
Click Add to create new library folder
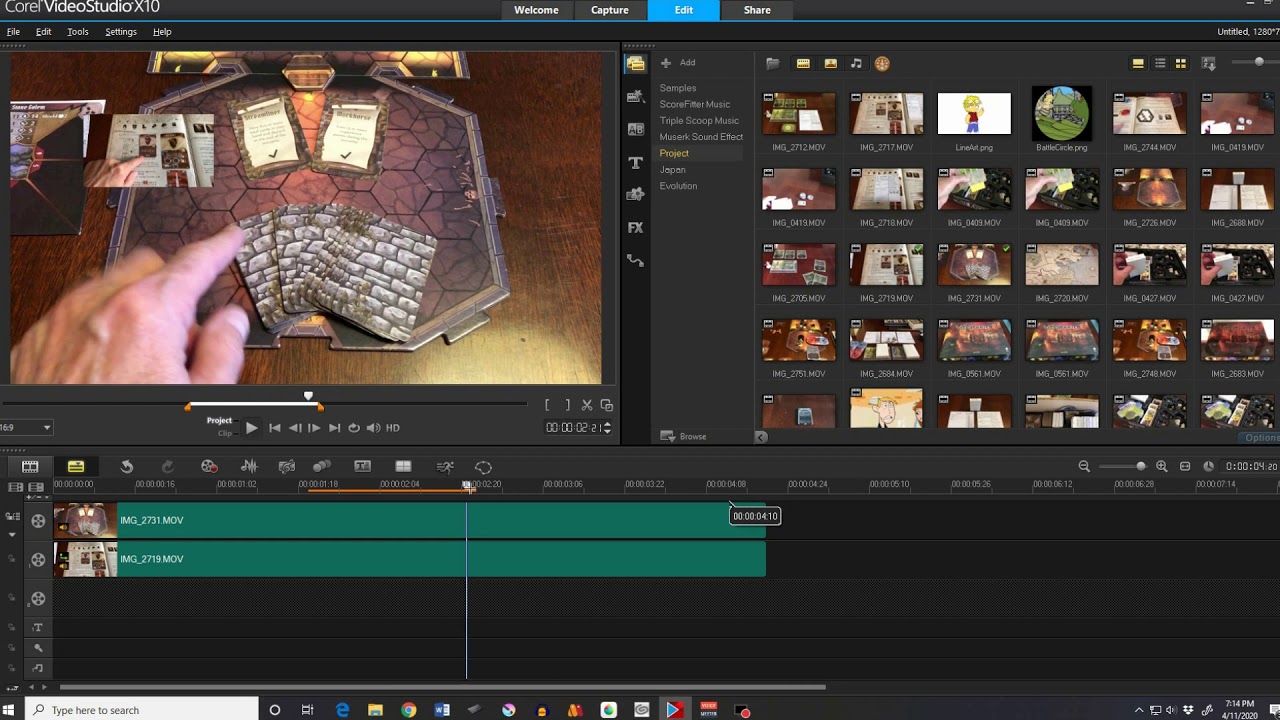coord(678,63)
